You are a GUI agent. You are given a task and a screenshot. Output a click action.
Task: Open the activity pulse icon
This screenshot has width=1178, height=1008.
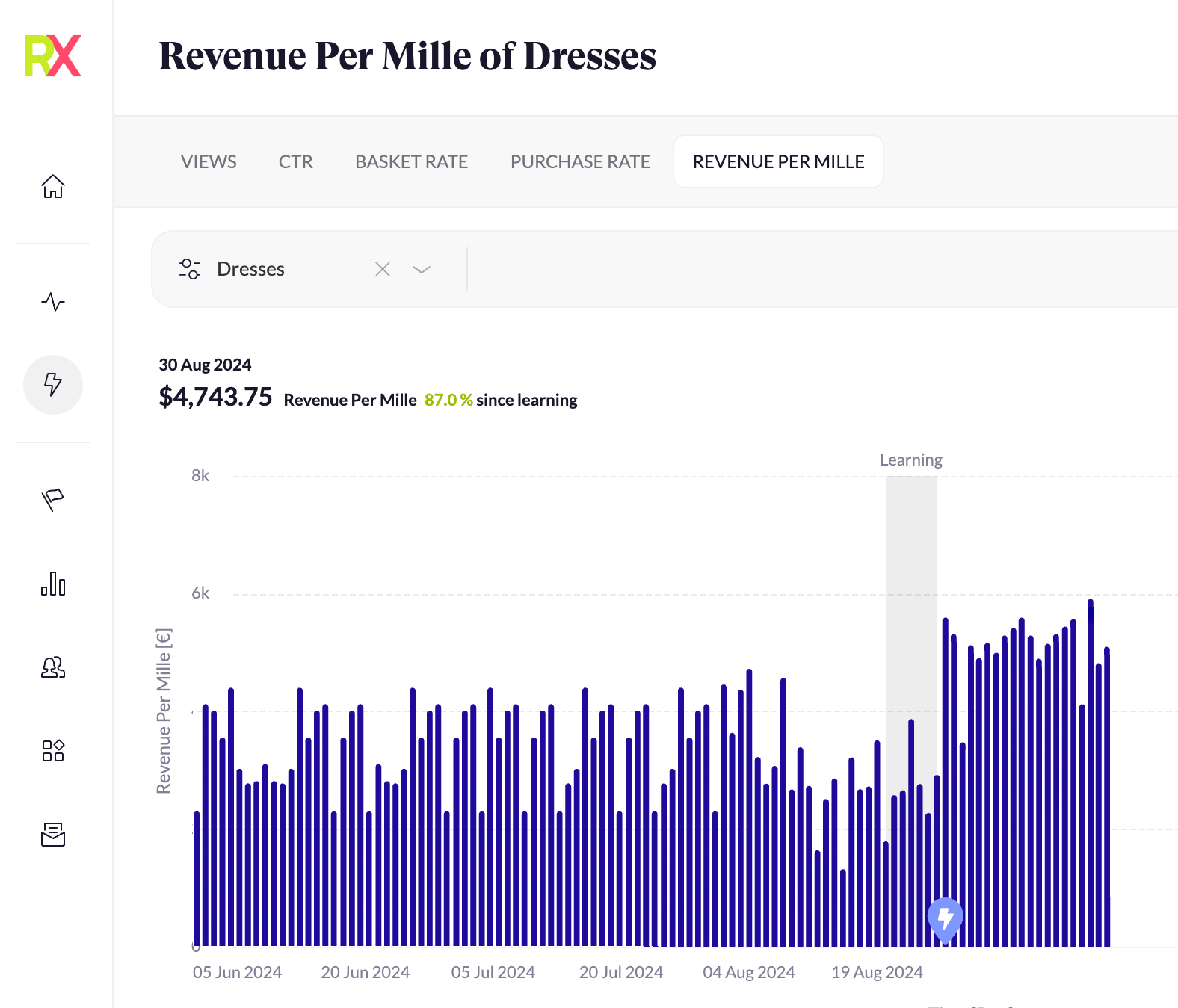tap(53, 302)
